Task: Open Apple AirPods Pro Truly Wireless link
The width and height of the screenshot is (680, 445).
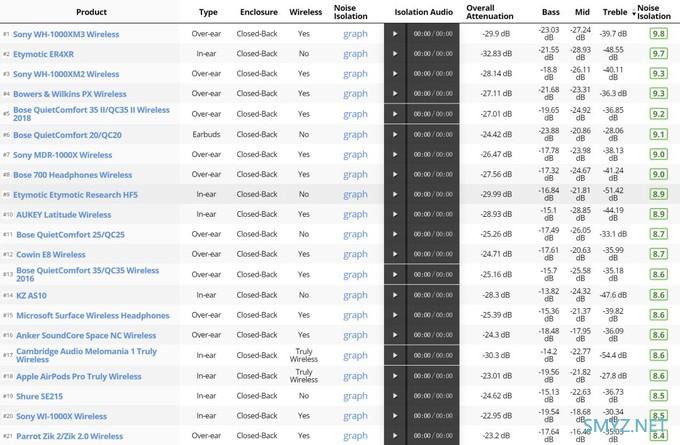Action: tap(78, 376)
